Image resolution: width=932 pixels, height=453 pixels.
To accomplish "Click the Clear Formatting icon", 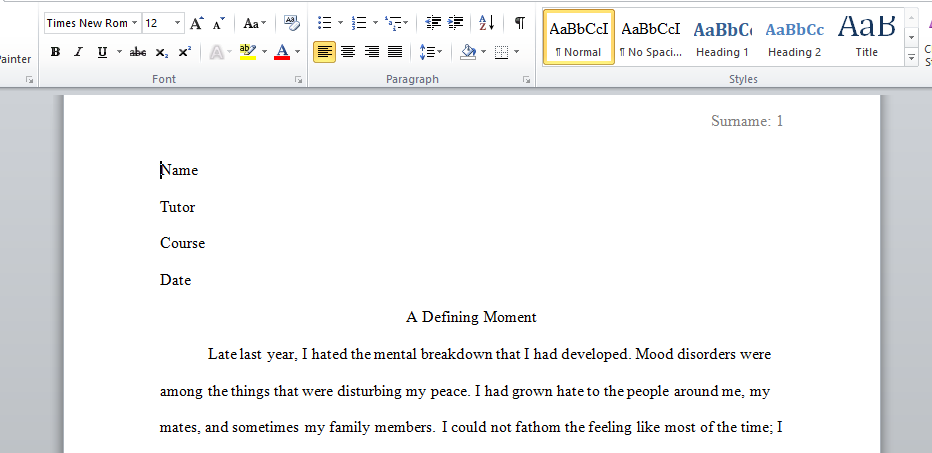I will 292,23.
